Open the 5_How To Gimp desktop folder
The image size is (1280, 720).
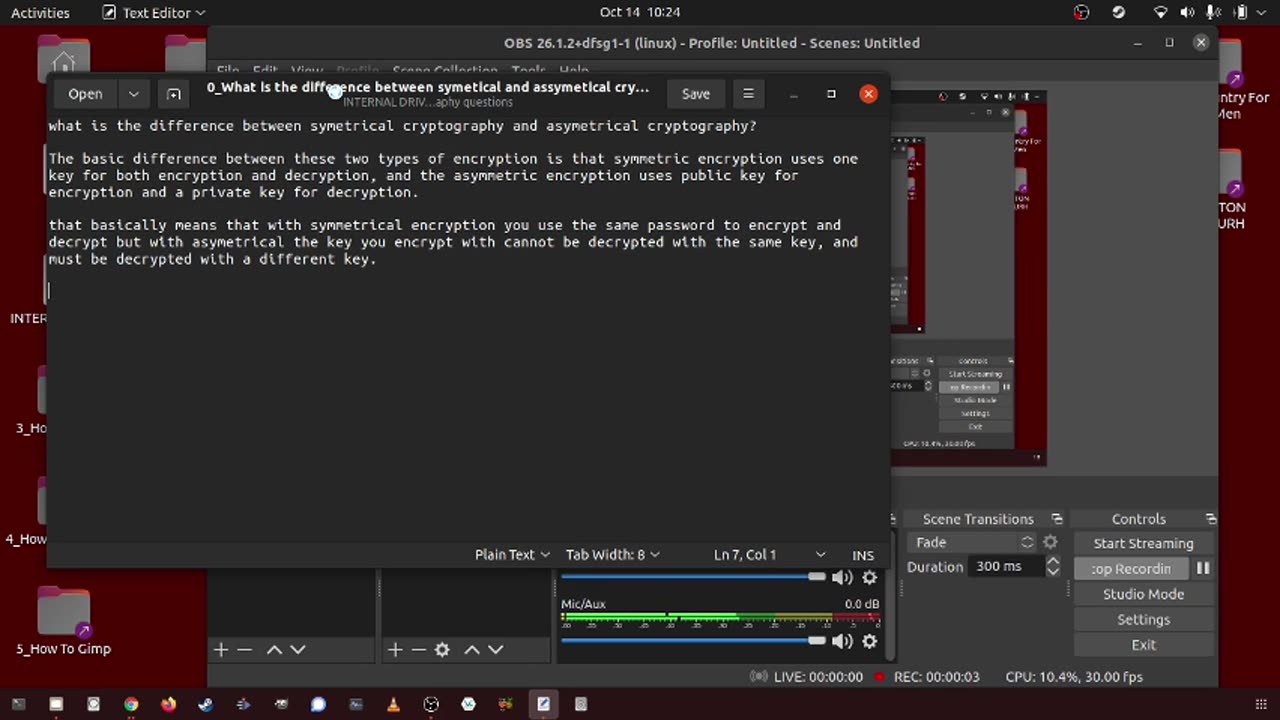(63, 622)
